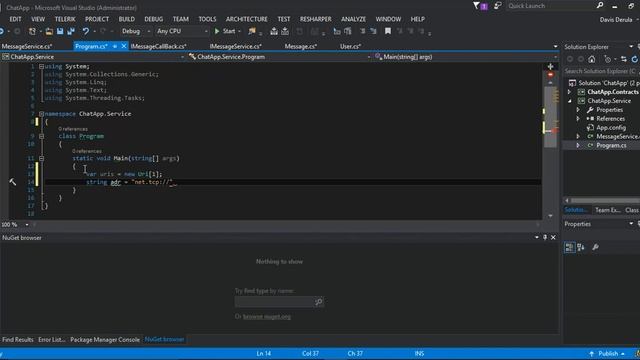The height and width of the screenshot is (360, 640).
Task: Click the send feedback icon
Action: (498, 6)
